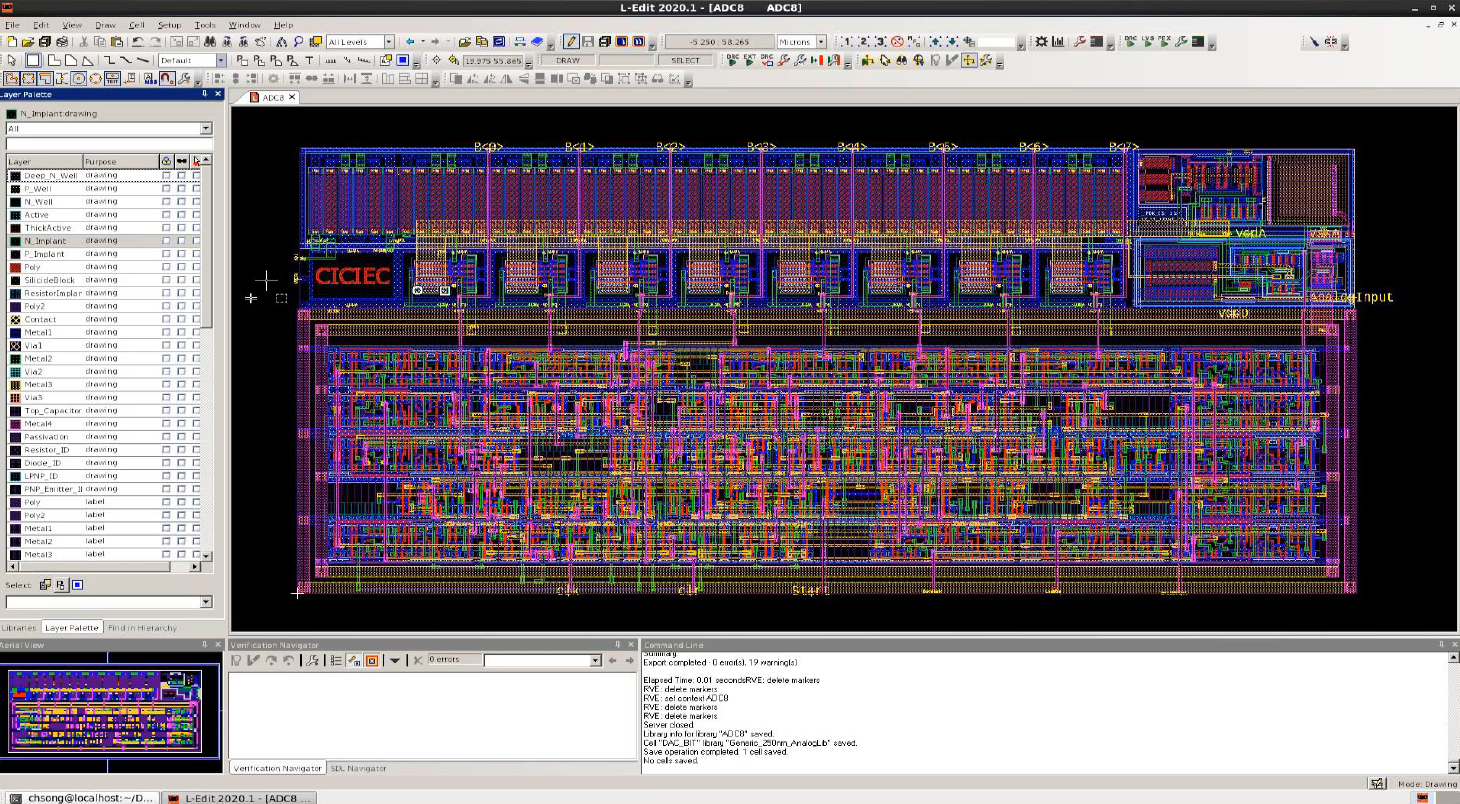Image resolution: width=1460 pixels, height=804 pixels.
Task: Click the Layer column header
Action: point(44,161)
